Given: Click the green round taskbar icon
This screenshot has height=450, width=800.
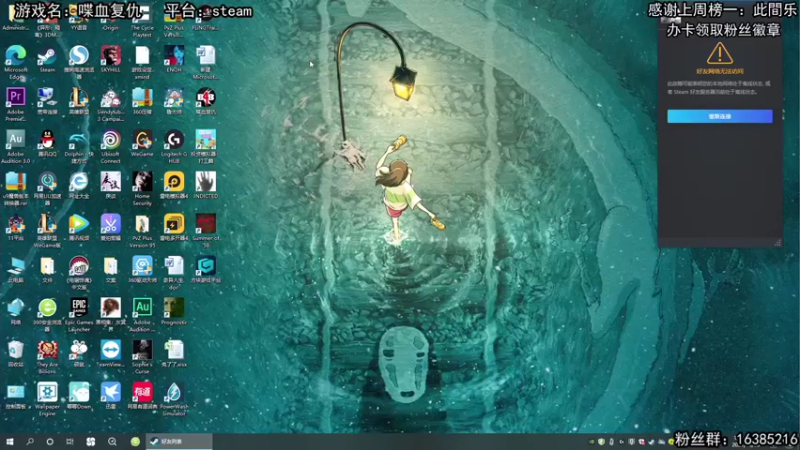Looking at the screenshot, I should pos(135,442).
